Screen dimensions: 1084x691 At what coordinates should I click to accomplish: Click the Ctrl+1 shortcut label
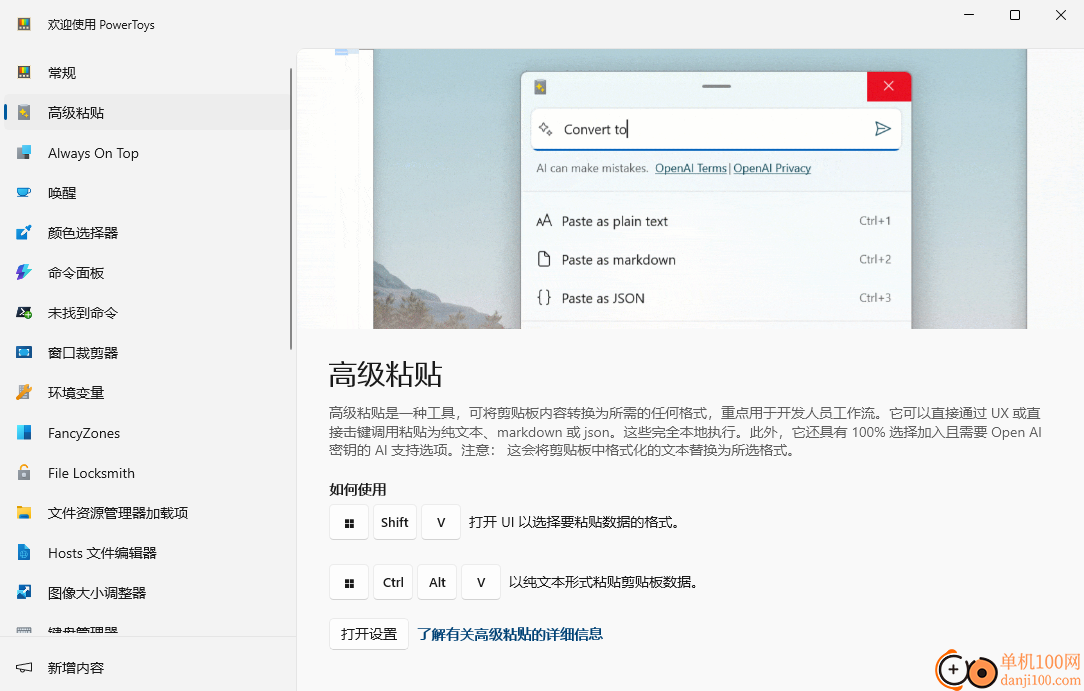(875, 221)
